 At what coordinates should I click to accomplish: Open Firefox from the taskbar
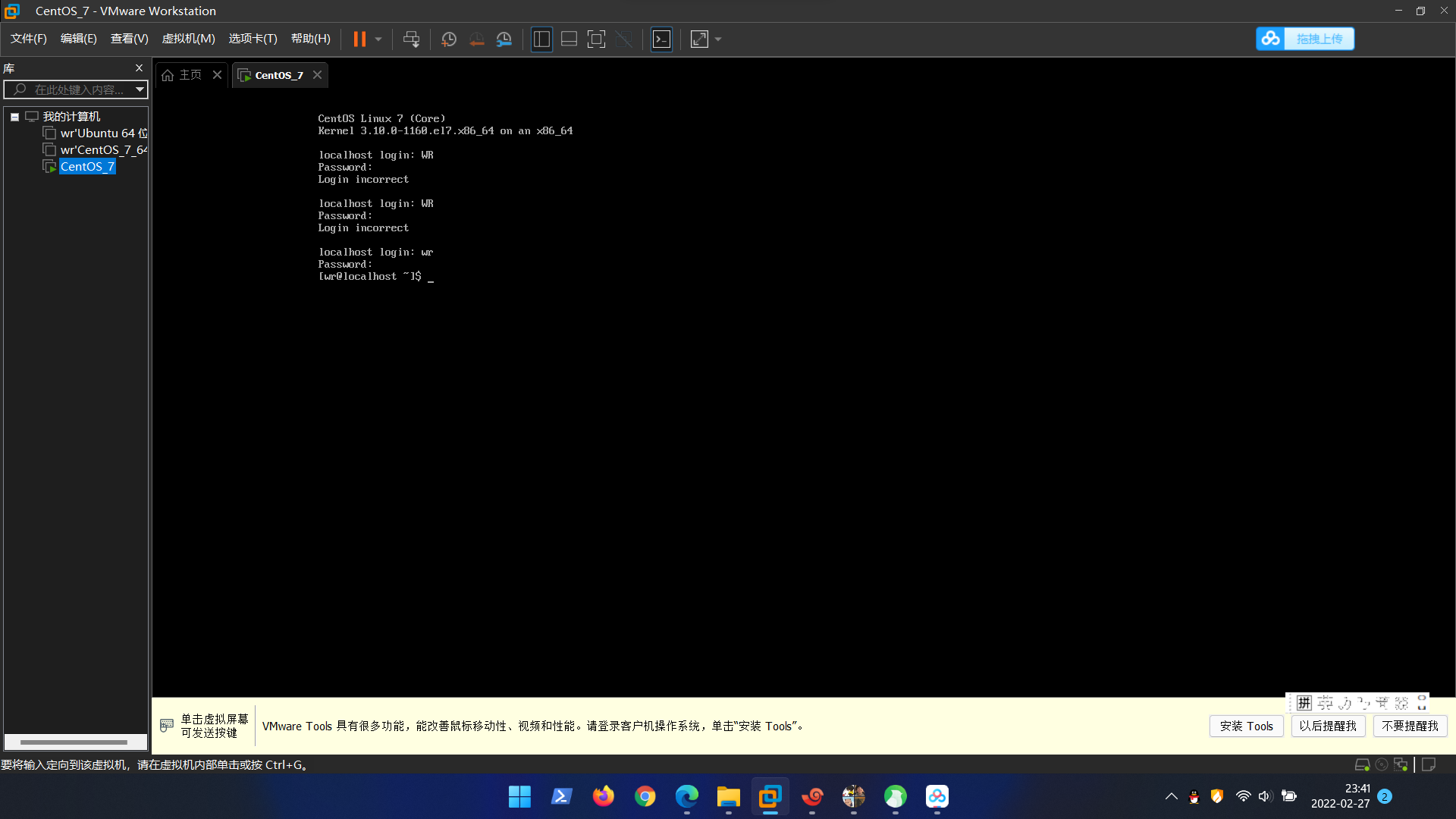604,796
